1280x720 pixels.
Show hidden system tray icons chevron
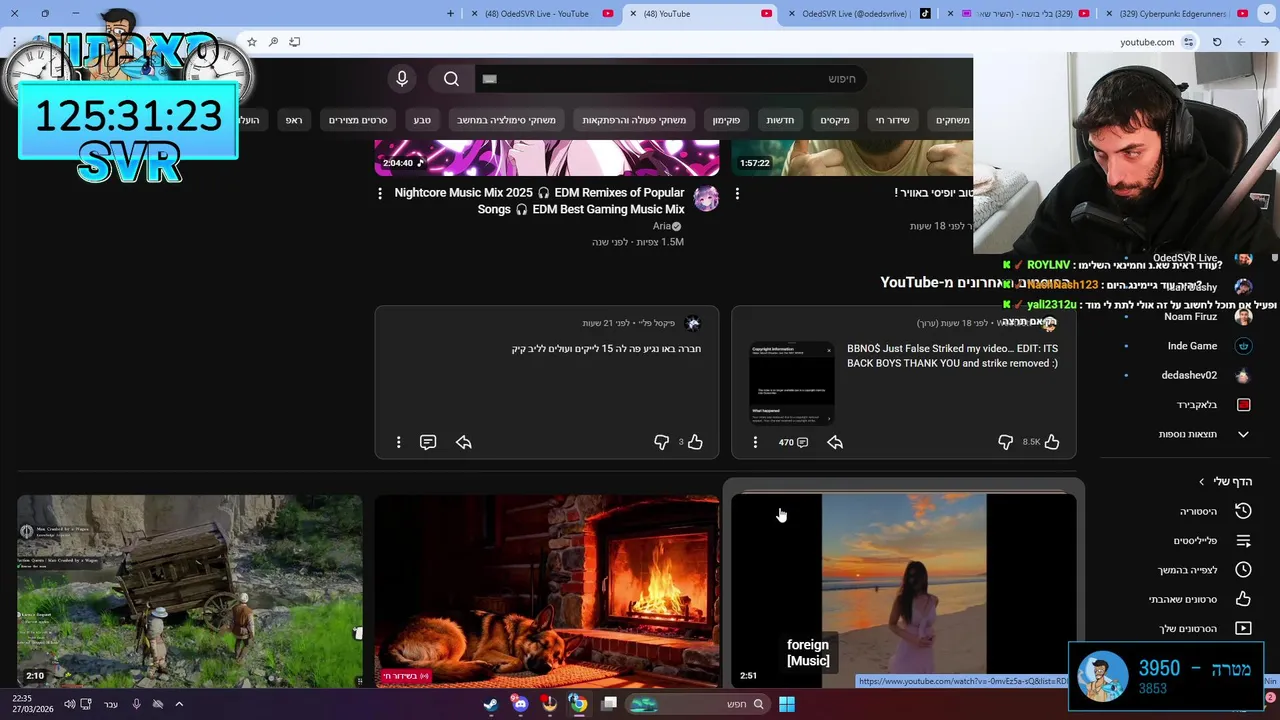(x=179, y=704)
